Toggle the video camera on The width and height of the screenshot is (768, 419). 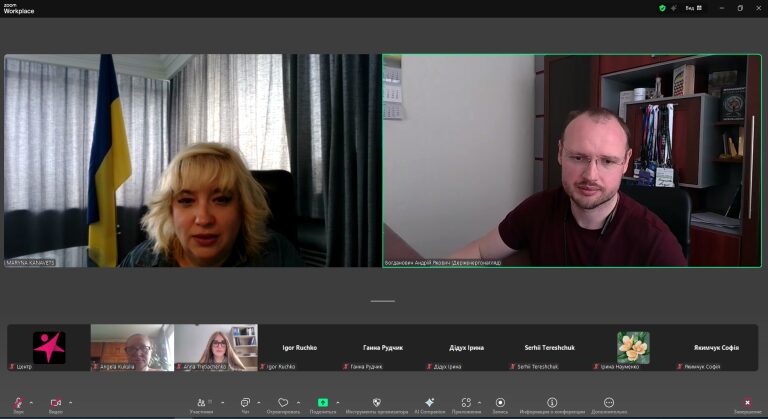(x=55, y=402)
